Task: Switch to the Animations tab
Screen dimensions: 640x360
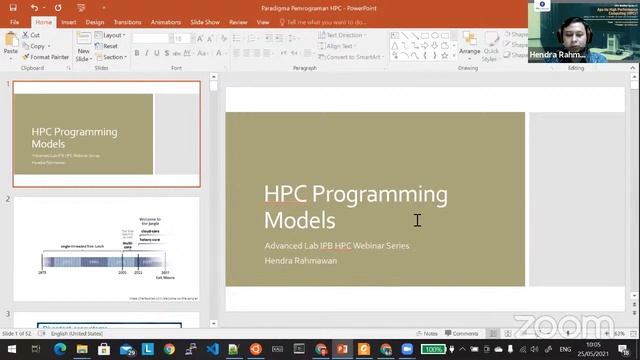Action: coord(166,22)
